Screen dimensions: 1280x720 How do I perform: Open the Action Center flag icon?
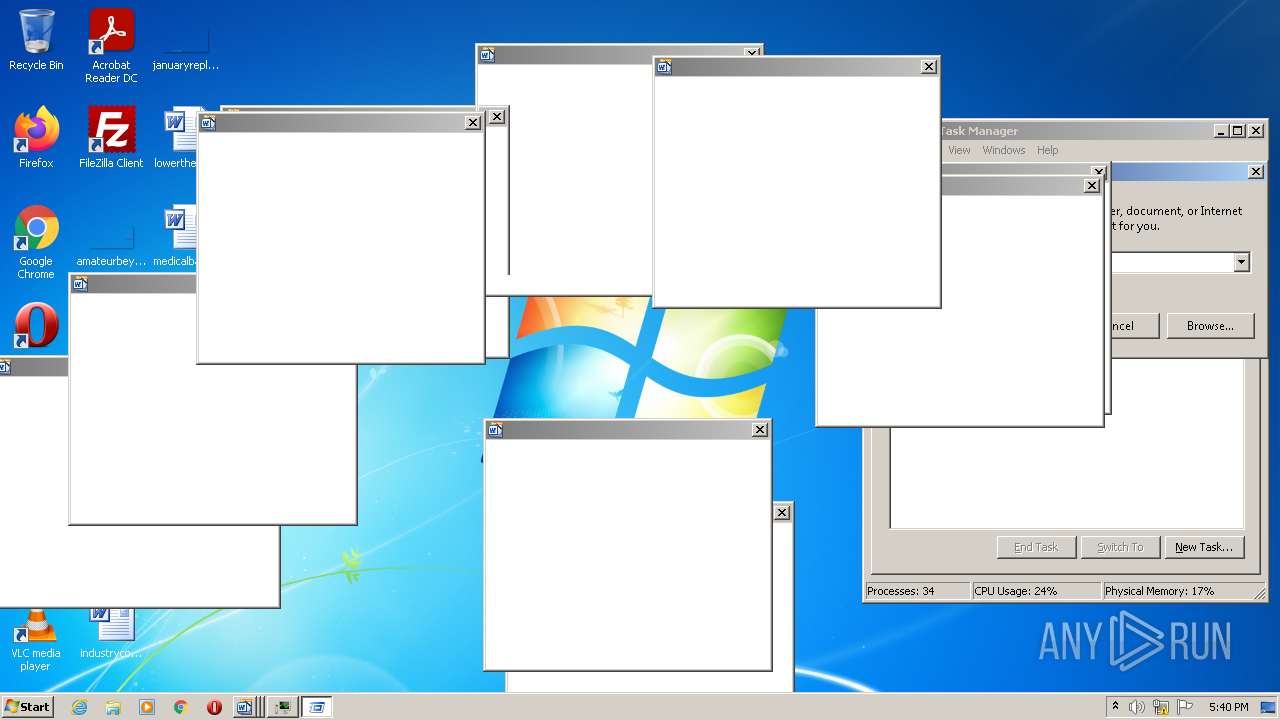(1185, 707)
